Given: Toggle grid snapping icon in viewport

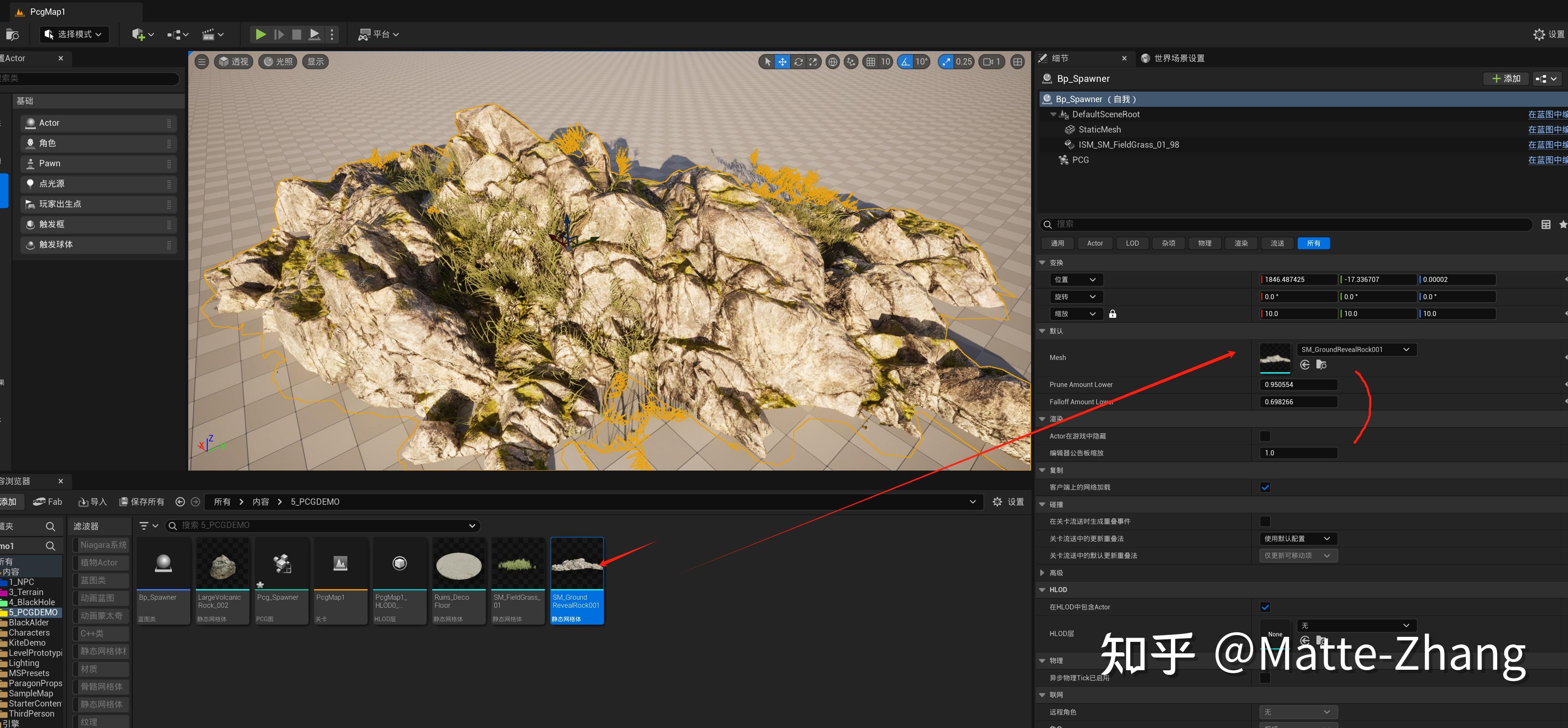Looking at the screenshot, I should pyautogui.click(x=871, y=62).
